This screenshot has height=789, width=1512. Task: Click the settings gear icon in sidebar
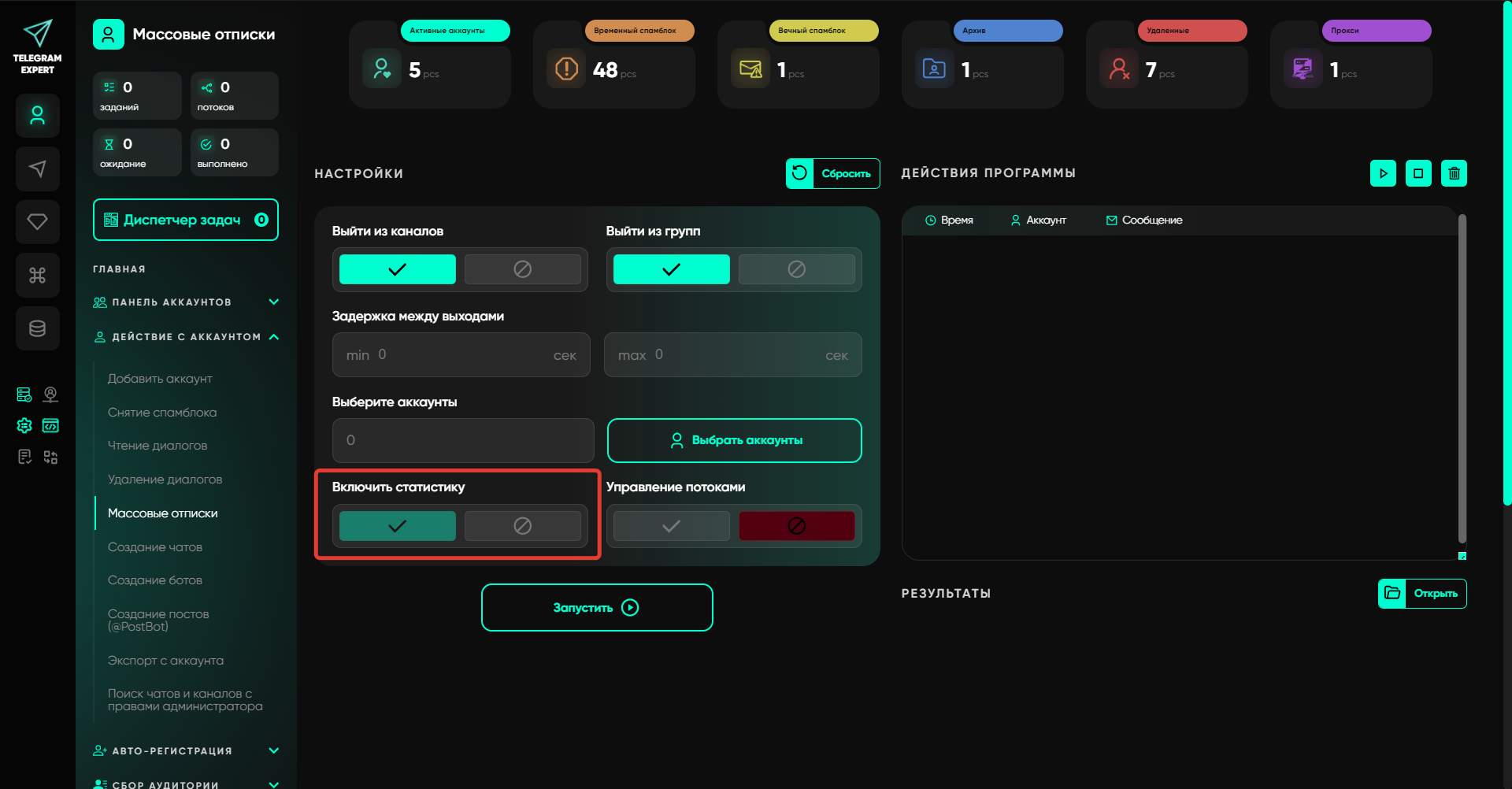pos(24,426)
